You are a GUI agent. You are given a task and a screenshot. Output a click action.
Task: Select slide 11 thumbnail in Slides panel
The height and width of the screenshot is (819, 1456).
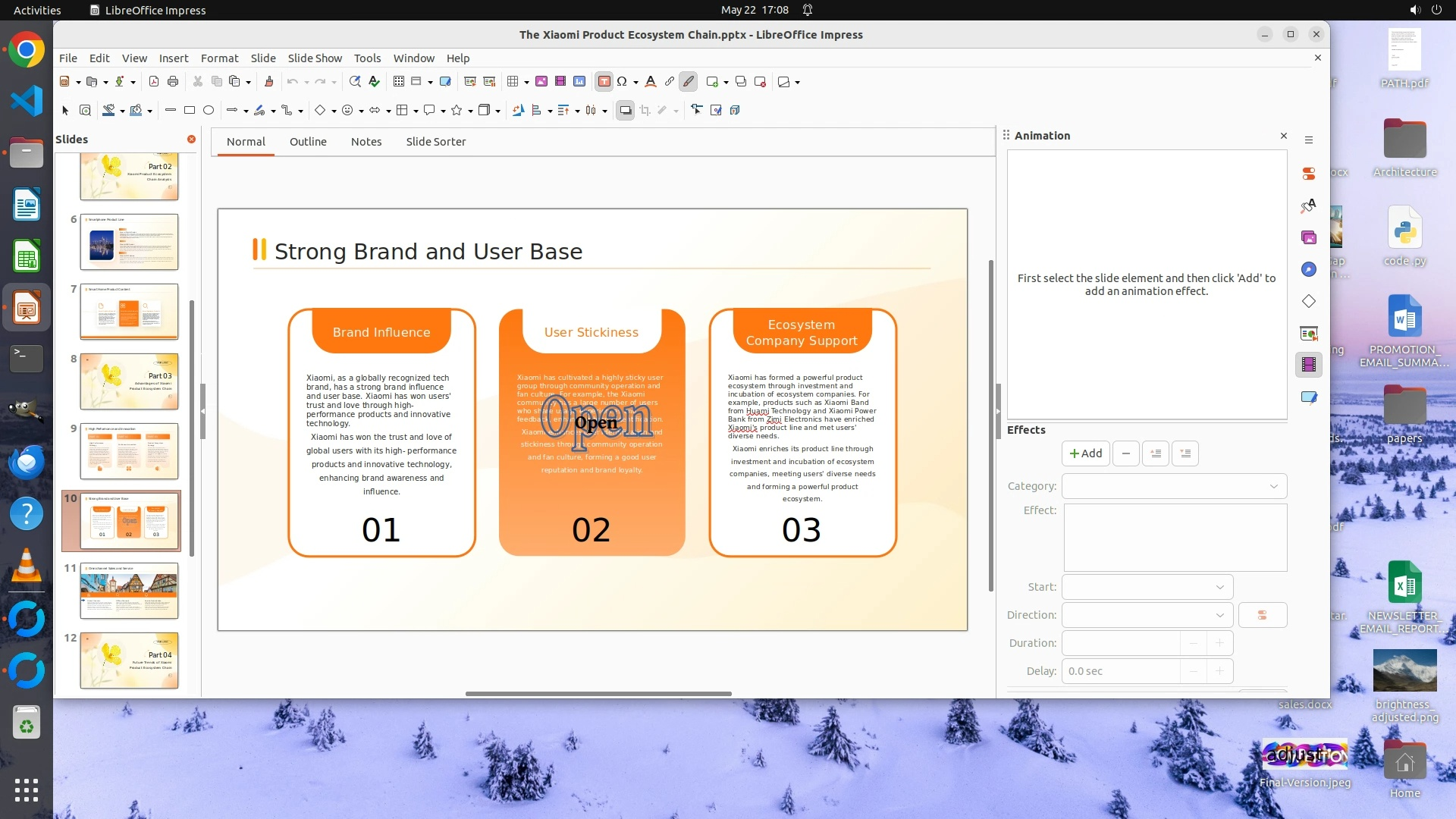click(129, 591)
